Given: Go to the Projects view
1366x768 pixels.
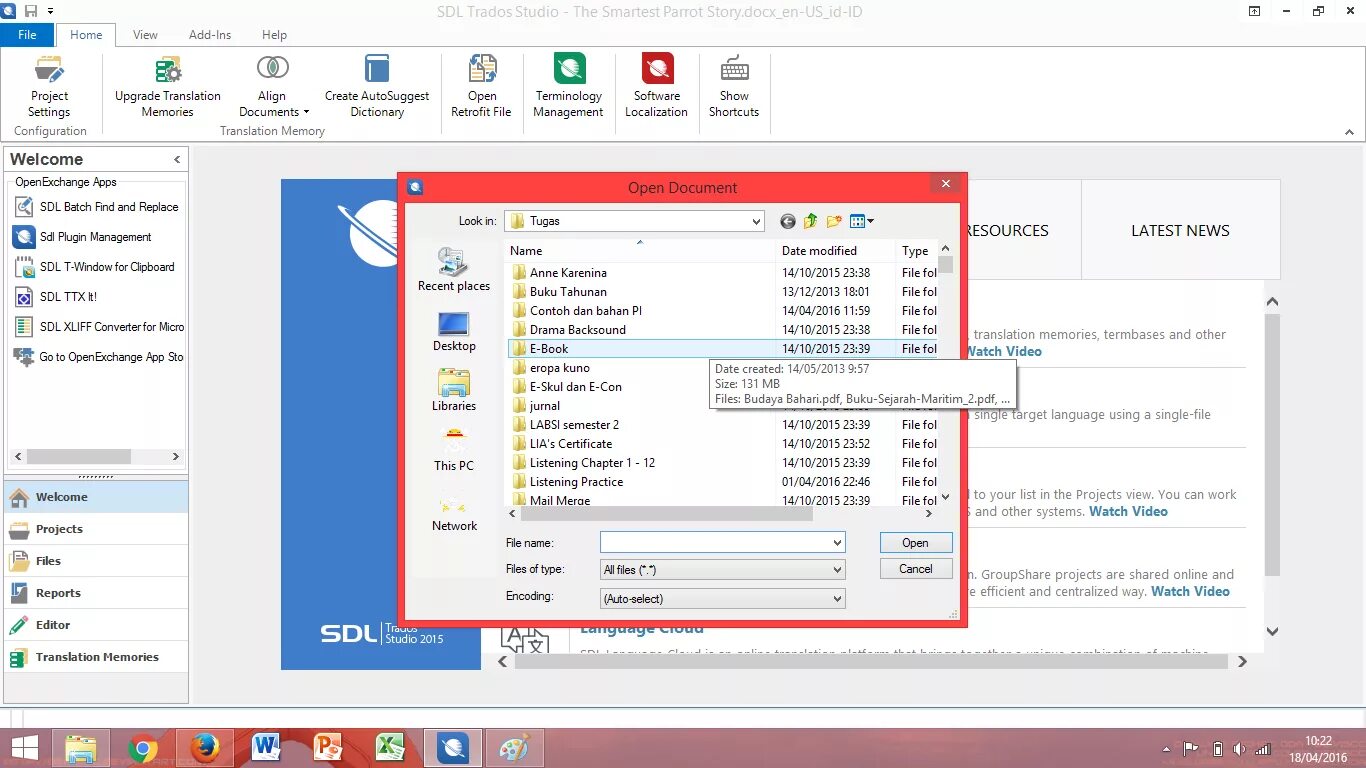Looking at the screenshot, I should tap(95, 529).
